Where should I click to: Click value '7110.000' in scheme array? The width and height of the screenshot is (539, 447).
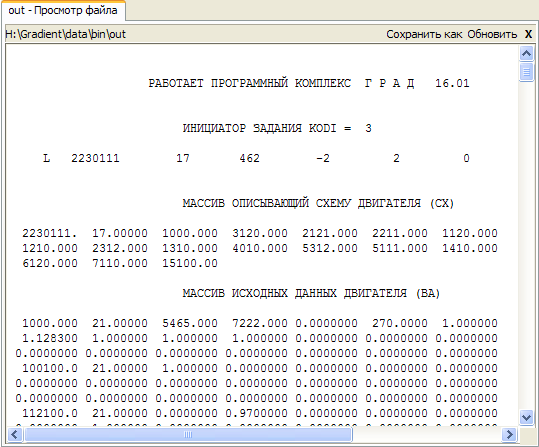pos(120,263)
